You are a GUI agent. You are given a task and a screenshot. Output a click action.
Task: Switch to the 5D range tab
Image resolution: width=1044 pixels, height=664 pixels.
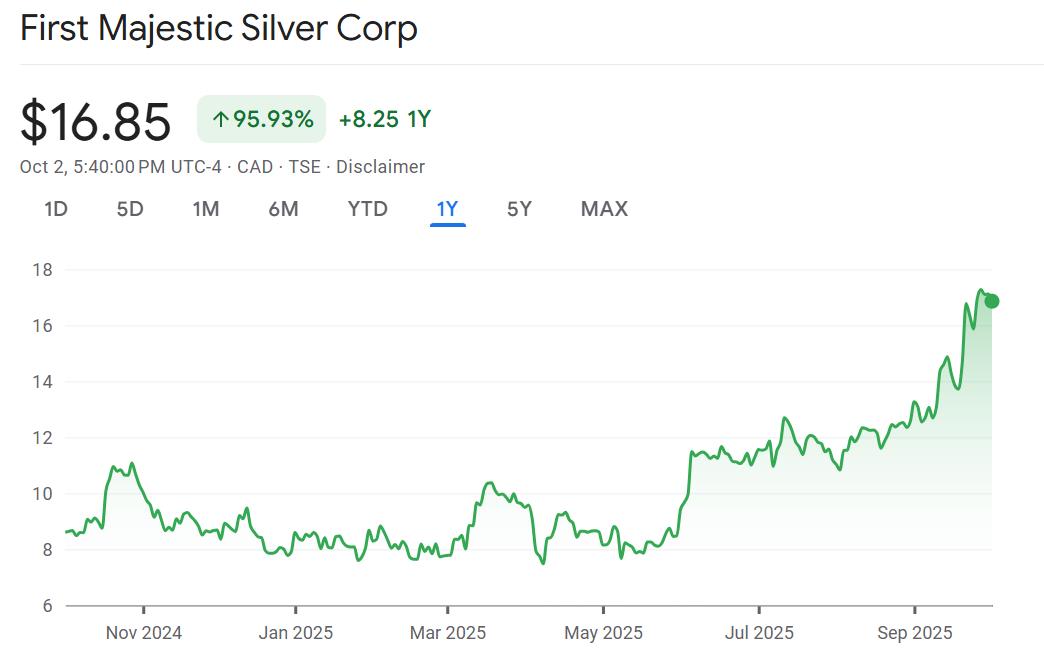point(130,209)
